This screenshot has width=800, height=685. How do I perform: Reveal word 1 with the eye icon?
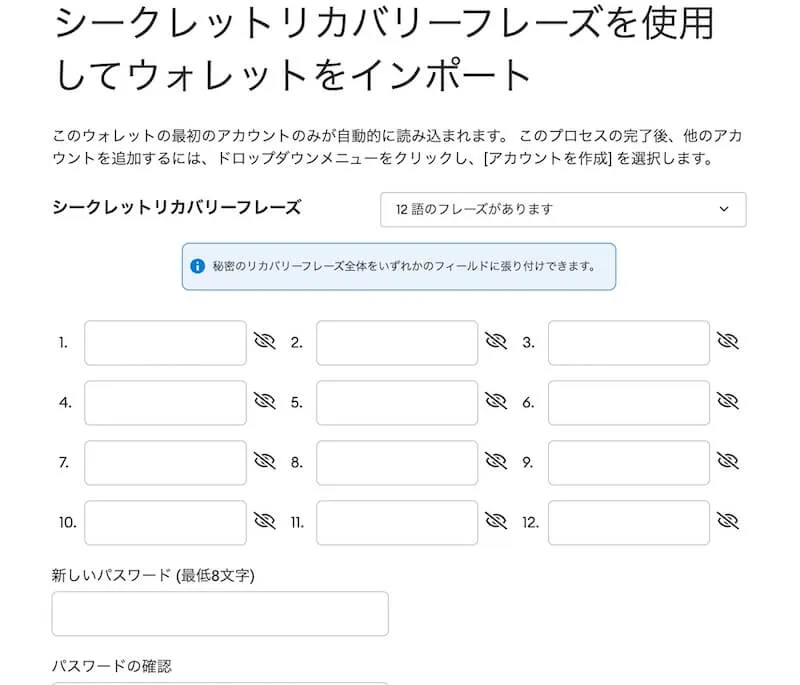tap(265, 342)
